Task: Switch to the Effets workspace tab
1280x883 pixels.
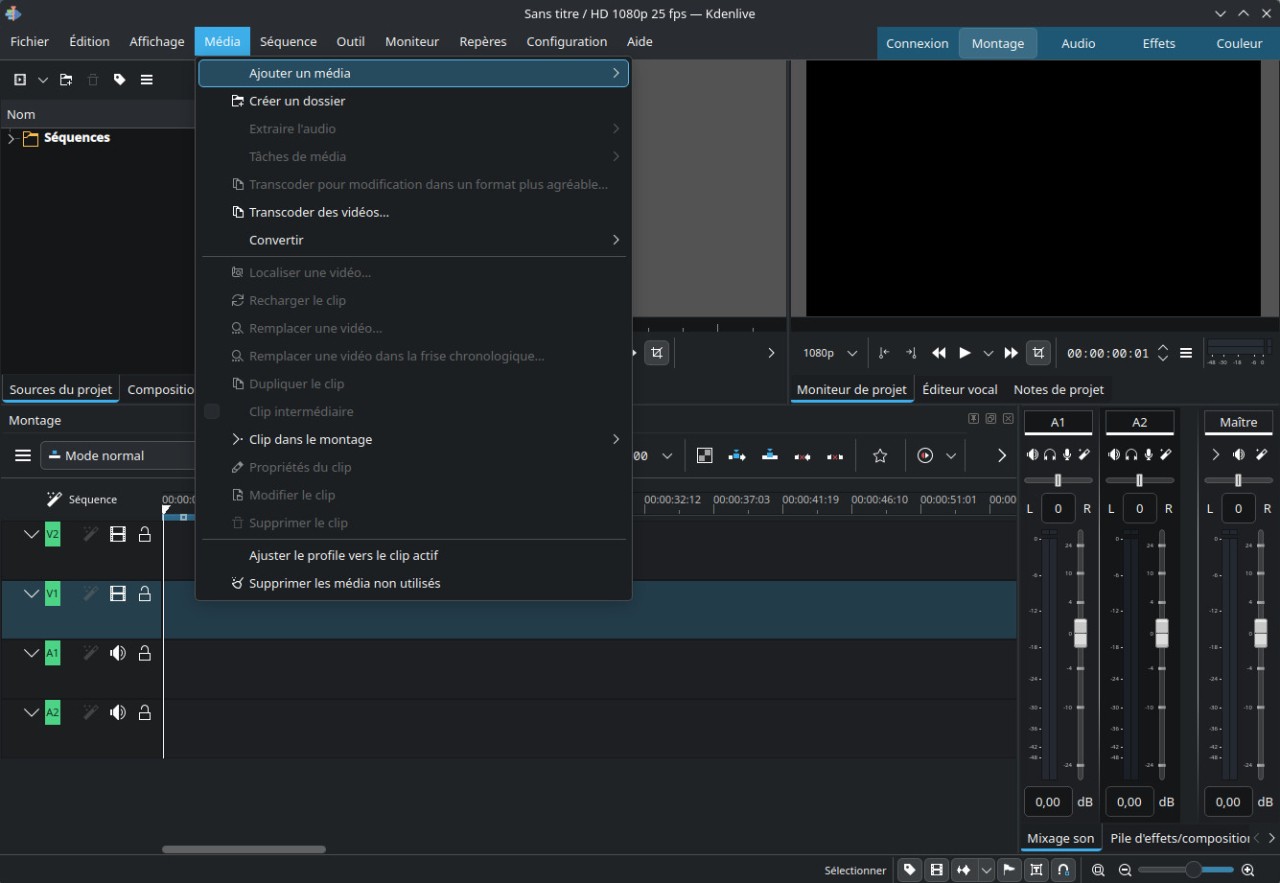Action: point(1159,43)
